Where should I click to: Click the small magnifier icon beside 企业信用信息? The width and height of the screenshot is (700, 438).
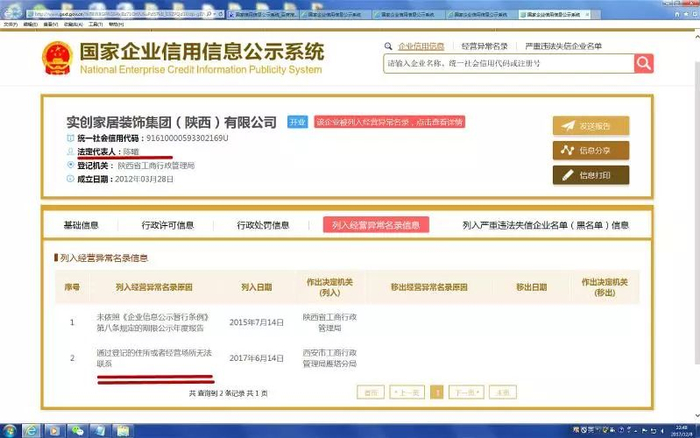point(388,46)
